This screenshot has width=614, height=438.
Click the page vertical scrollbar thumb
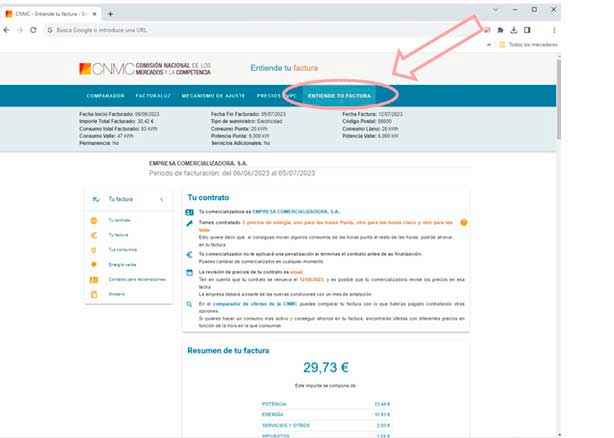tap(558, 99)
